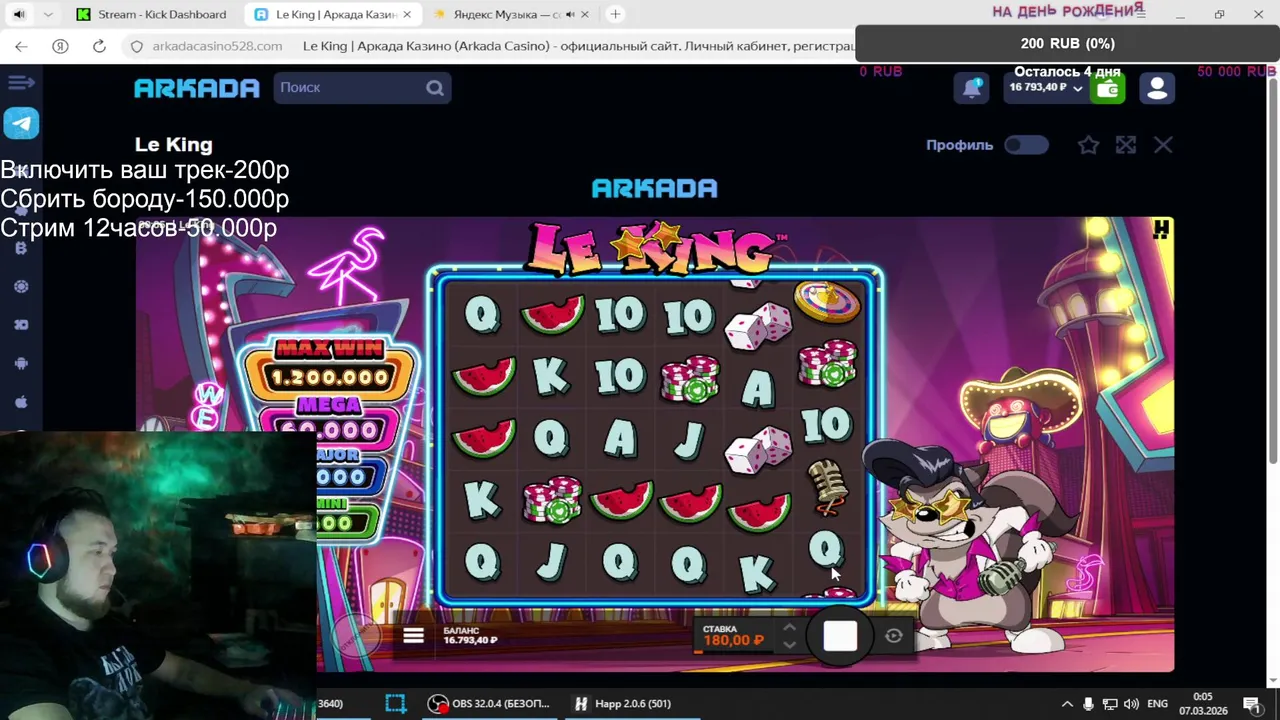This screenshot has width=1280, height=720.
Task: Open the user profile avatar icon
Action: (x=1157, y=88)
